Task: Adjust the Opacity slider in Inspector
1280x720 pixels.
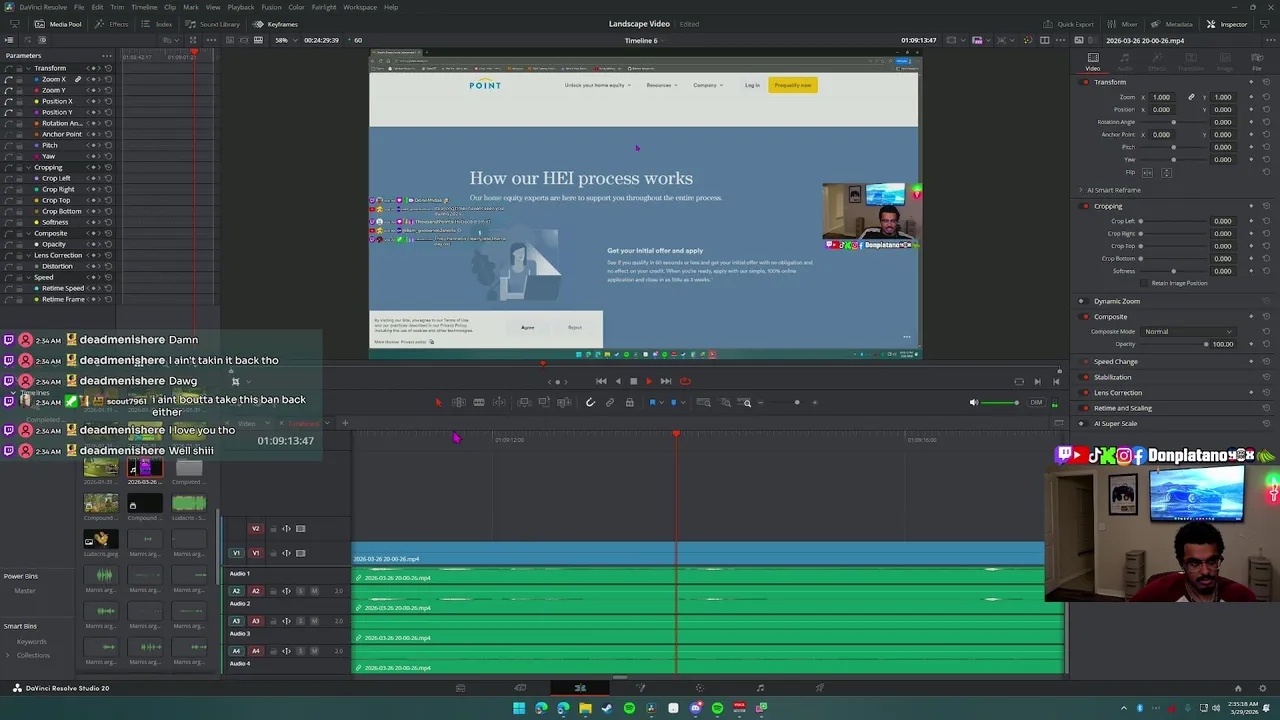Action: click(1174, 344)
